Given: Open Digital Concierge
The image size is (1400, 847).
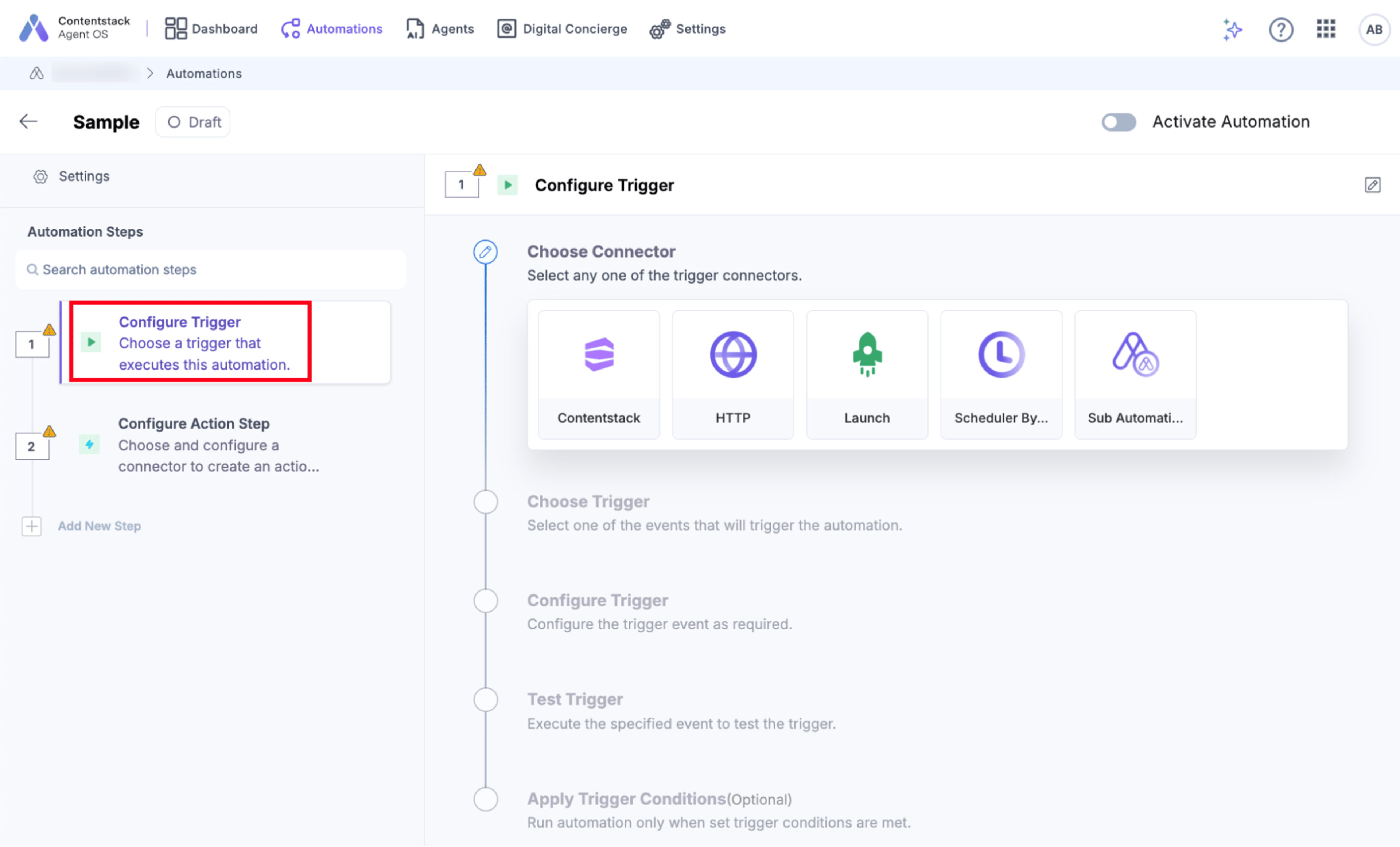Looking at the screenshot, I should 562,28.
